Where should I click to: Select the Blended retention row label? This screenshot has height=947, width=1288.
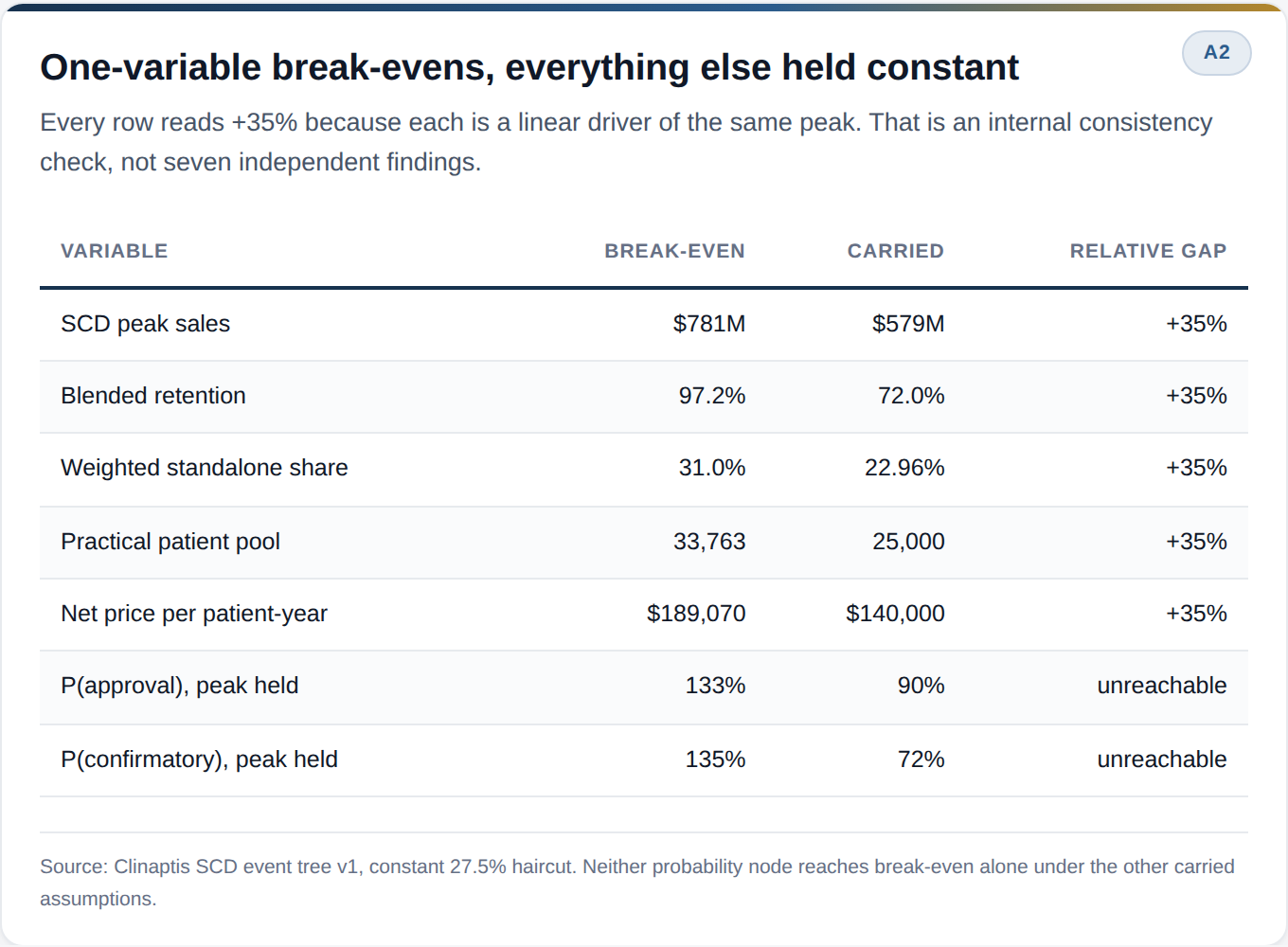tap(153, 396)
